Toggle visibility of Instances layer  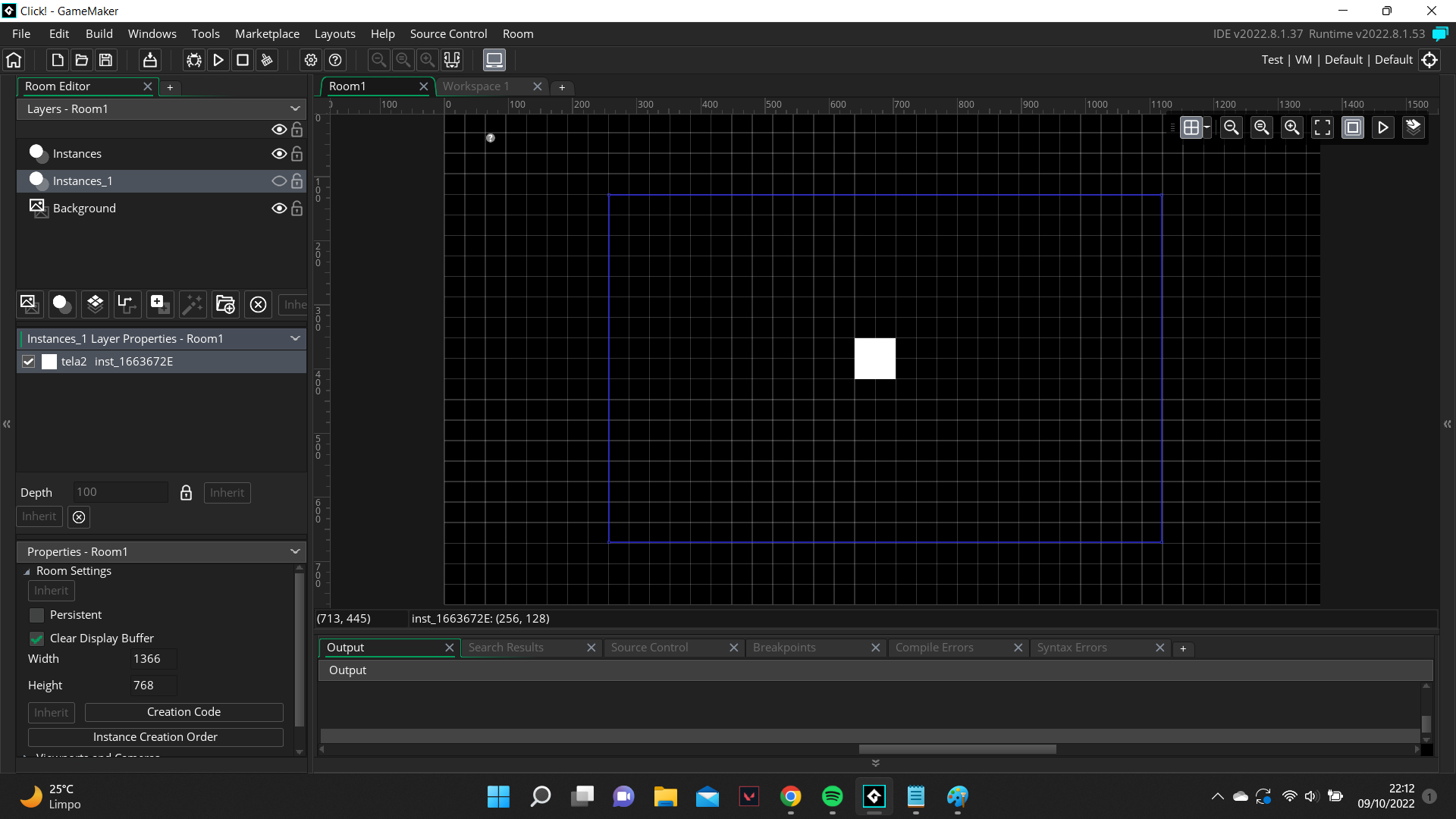tap(279, 154)
